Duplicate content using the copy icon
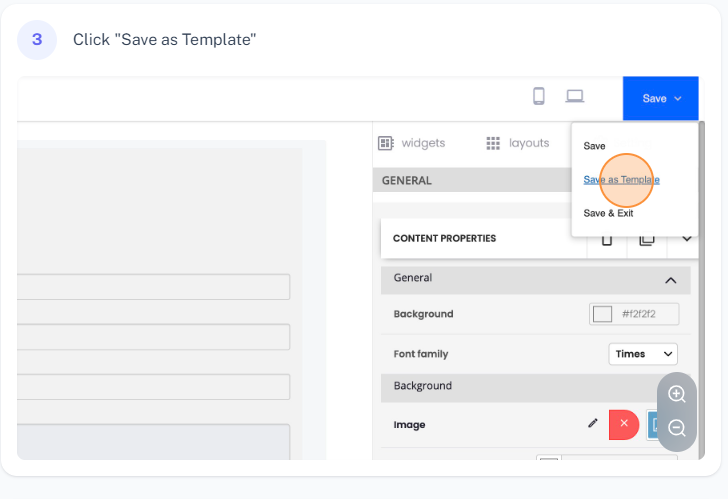 click(646, 240)
